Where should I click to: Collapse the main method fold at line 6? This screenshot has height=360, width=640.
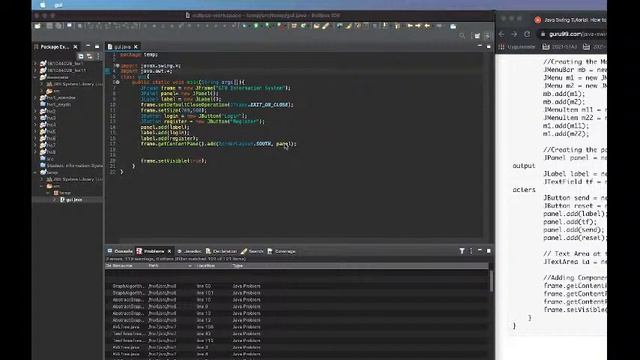coord(117,82)
